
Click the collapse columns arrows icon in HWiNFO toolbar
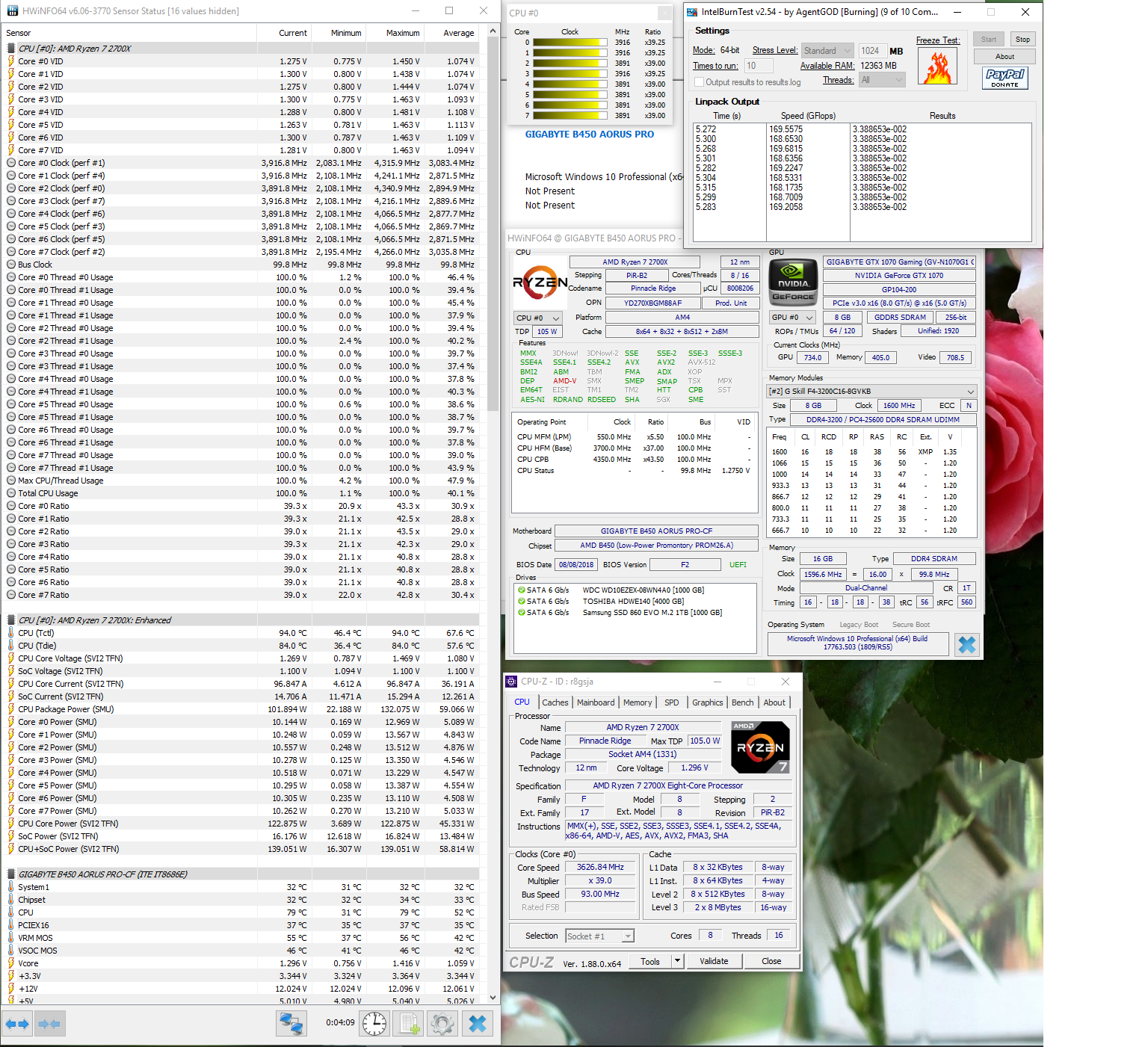coord(49,1024)
